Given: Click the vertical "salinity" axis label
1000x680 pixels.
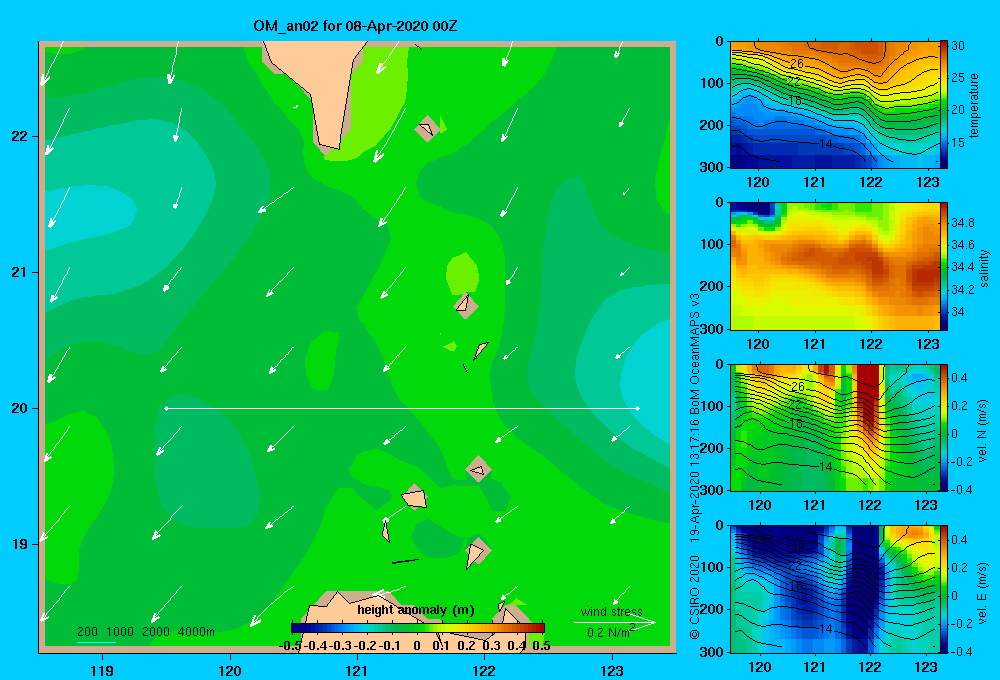Looking at the screenshot, I should (x=984, y=268).
